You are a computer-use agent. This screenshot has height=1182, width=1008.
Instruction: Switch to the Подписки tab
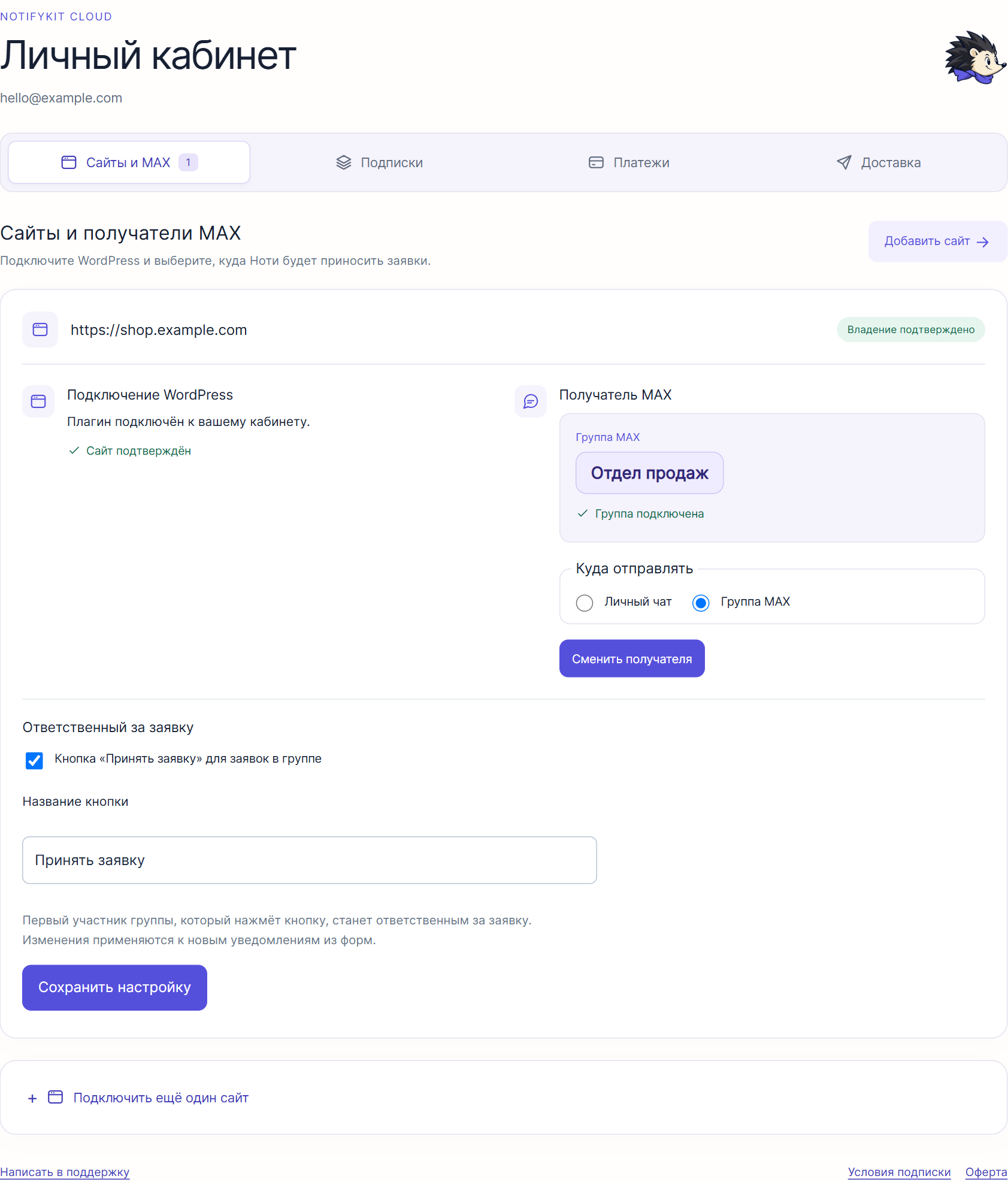379,162
